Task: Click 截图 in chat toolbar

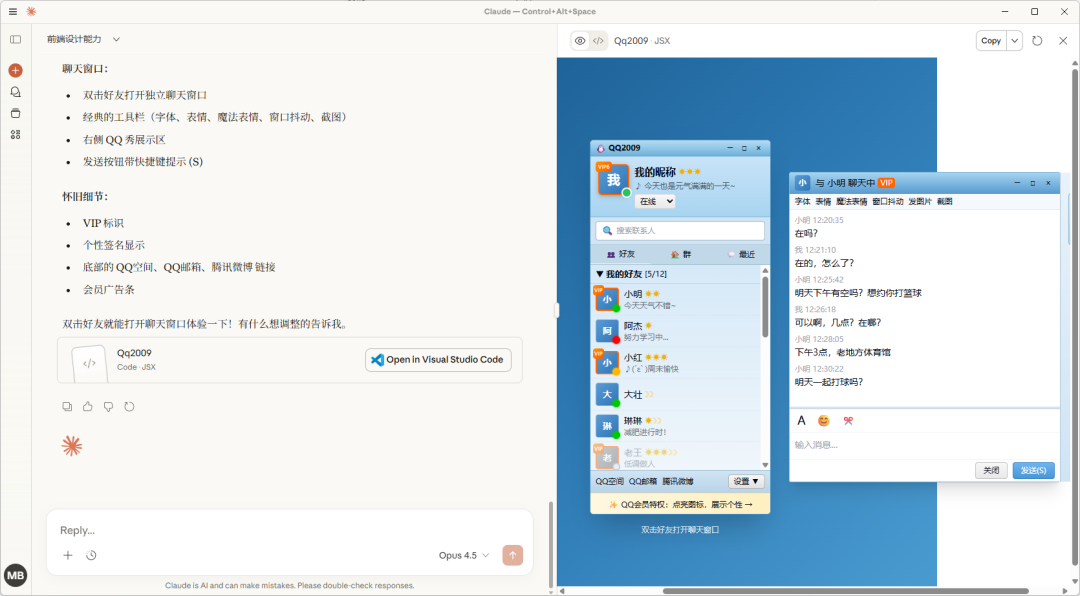Action: [x=944, y=201]
